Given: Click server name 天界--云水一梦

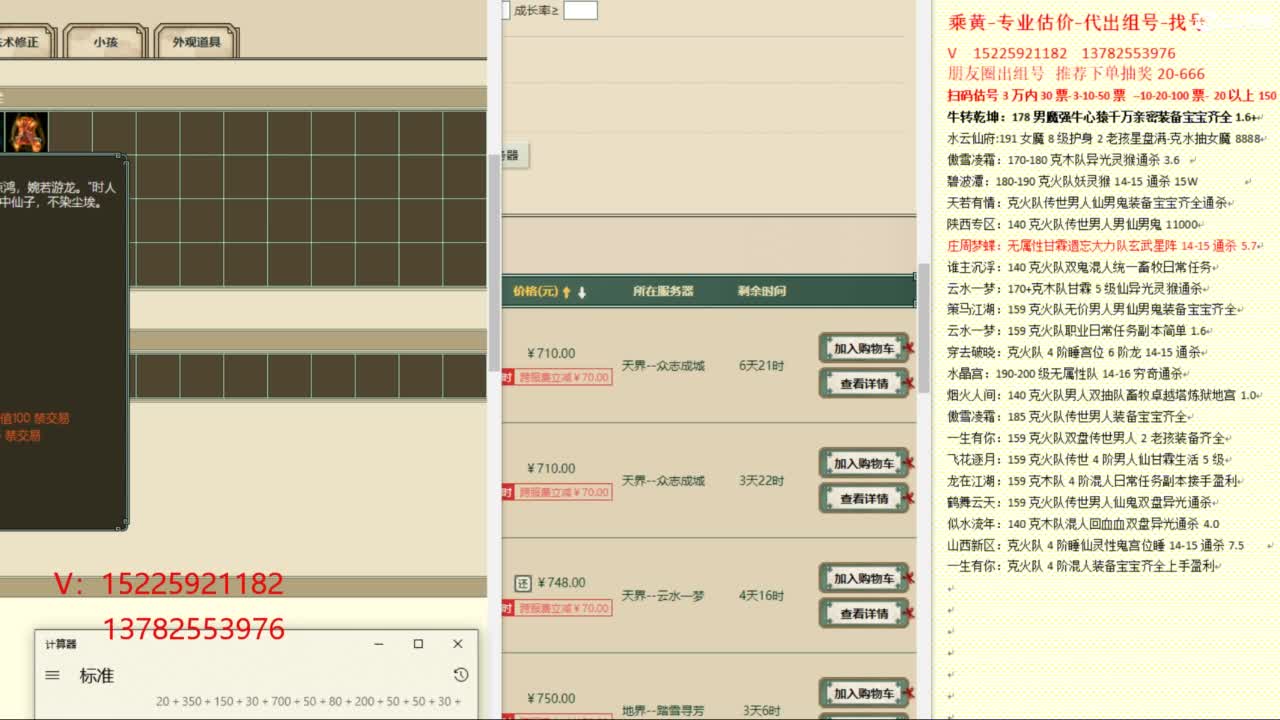Looking at the screenshot, I should tap(663, 596).
